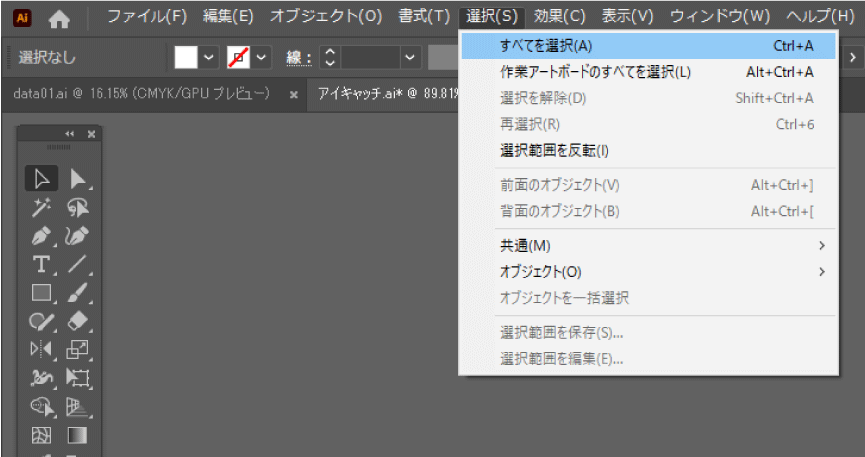Image resolution: width=865 pixels, height=457 pixels.
Task: Select the Pen tool
Action: pyautogui.click(x=42, y=237)
